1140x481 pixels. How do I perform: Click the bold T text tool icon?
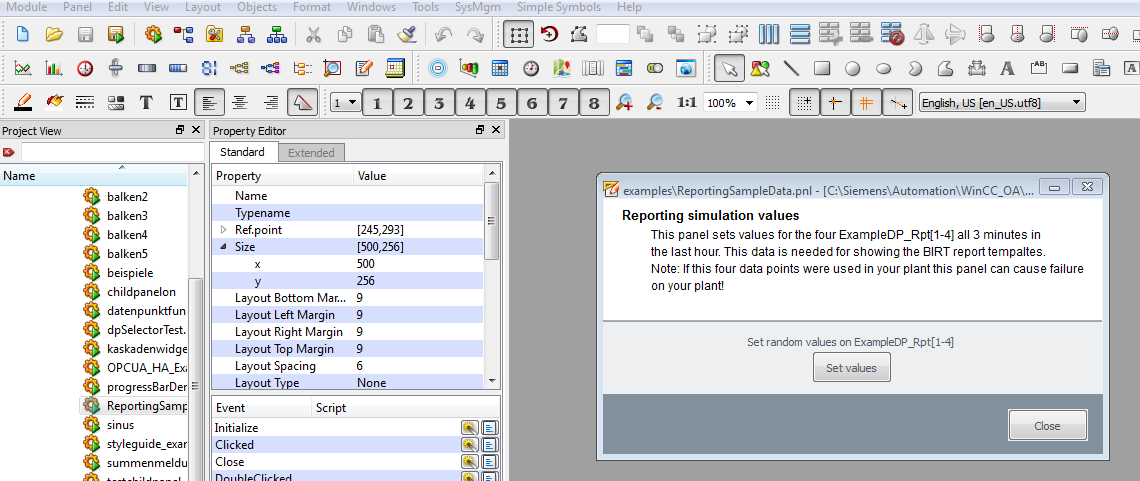coord(146,103)
